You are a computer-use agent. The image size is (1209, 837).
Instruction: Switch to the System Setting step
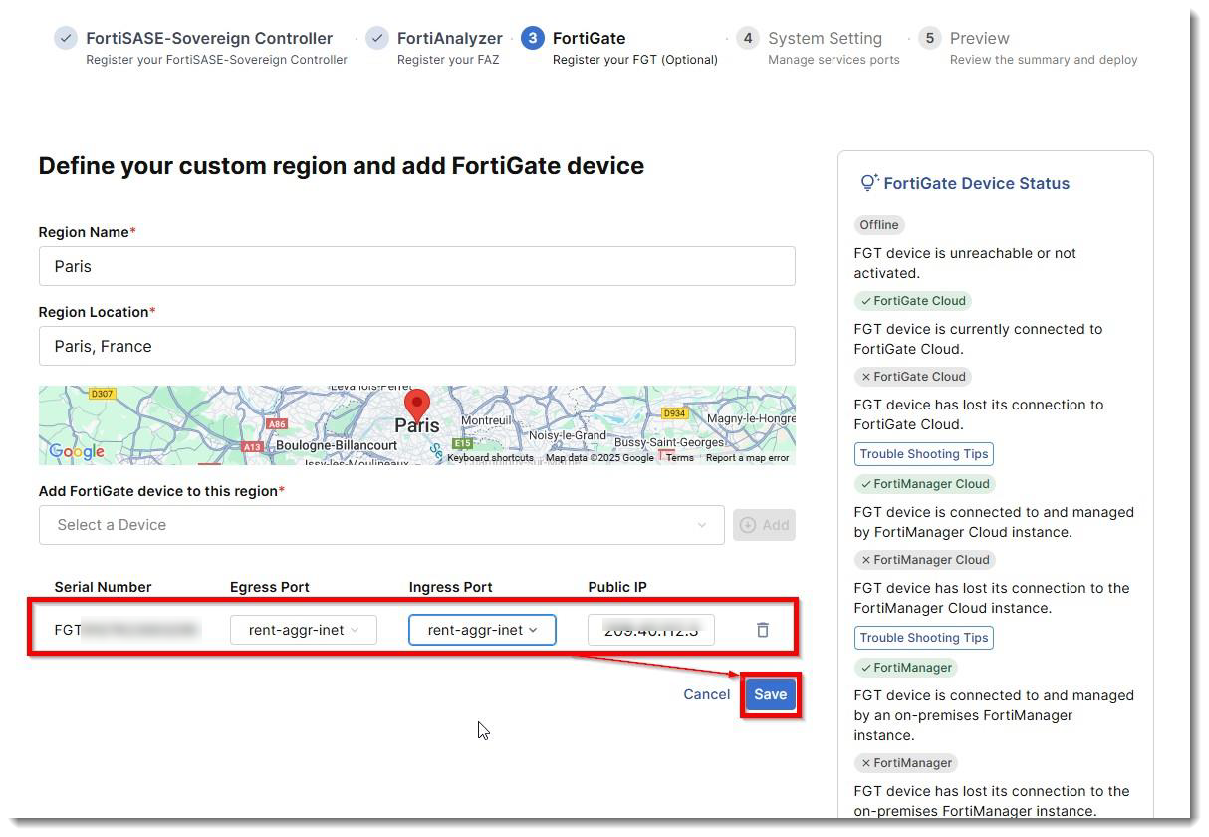[x=825, y=38]
